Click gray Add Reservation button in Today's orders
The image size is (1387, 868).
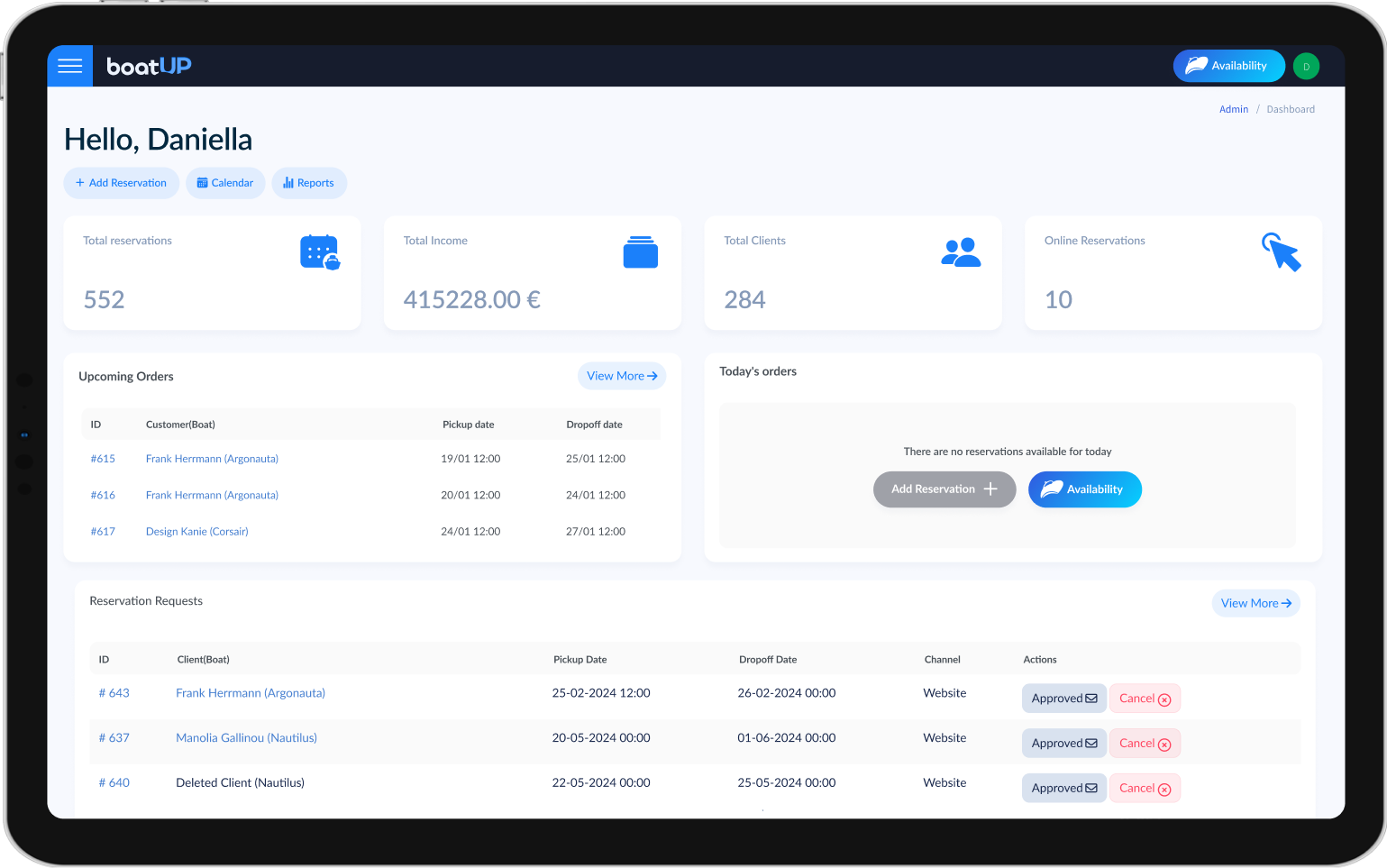(x=944, y=489)
